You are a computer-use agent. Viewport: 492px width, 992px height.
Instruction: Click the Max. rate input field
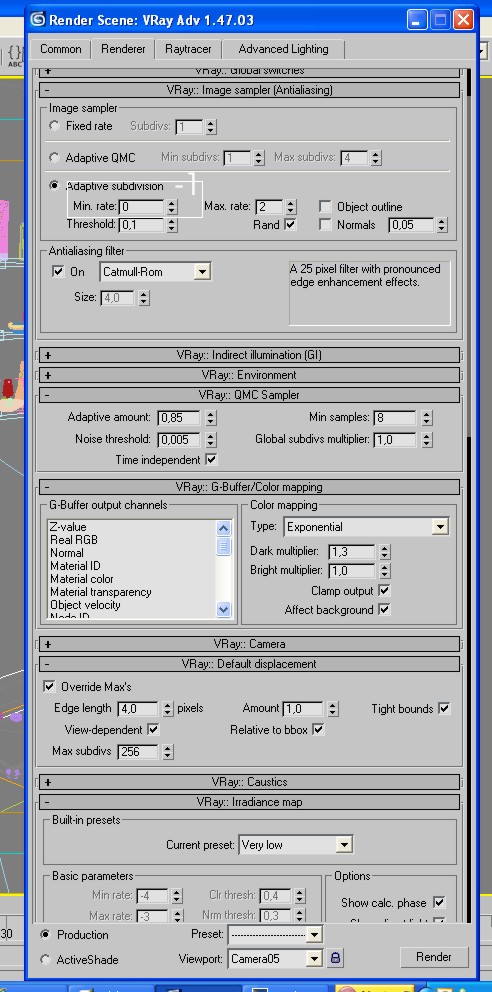tap(269, 206)
